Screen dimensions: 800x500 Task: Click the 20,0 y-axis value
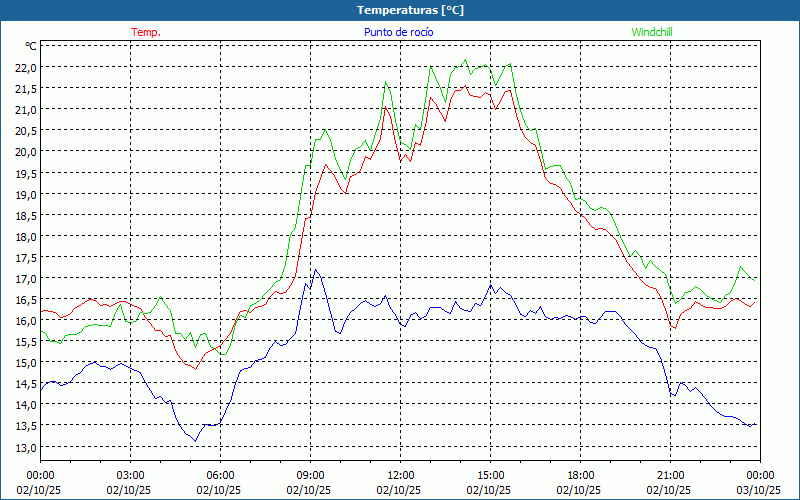pos(25,152)
